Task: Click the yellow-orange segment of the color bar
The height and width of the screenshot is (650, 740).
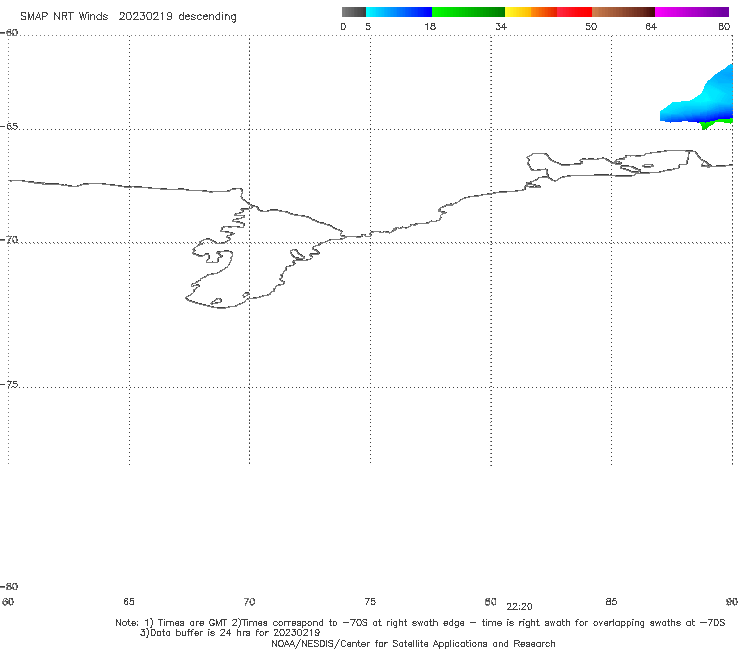Action: pos(531,12)
